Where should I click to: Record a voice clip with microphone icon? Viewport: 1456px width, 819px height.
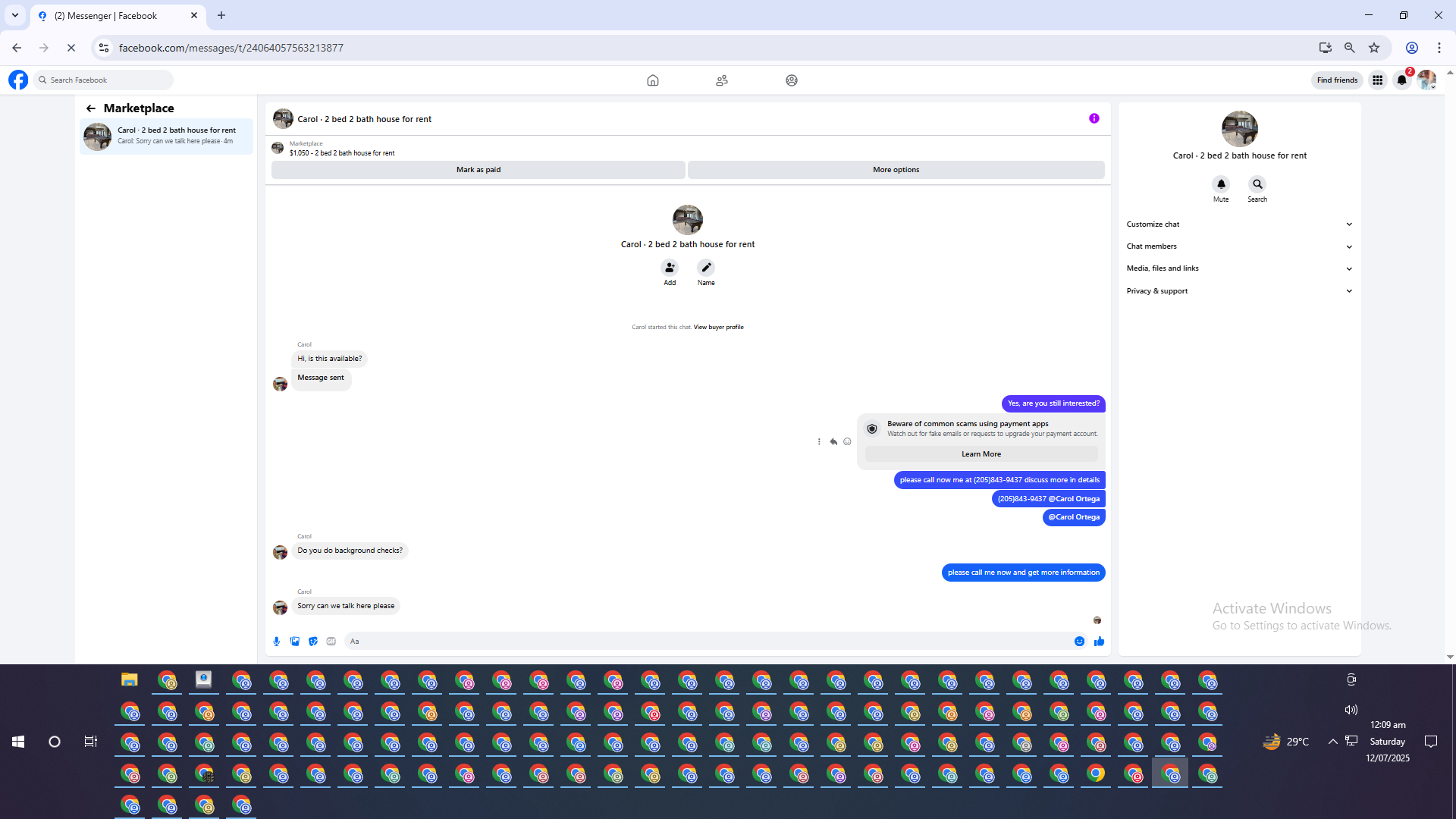(277, 642)
